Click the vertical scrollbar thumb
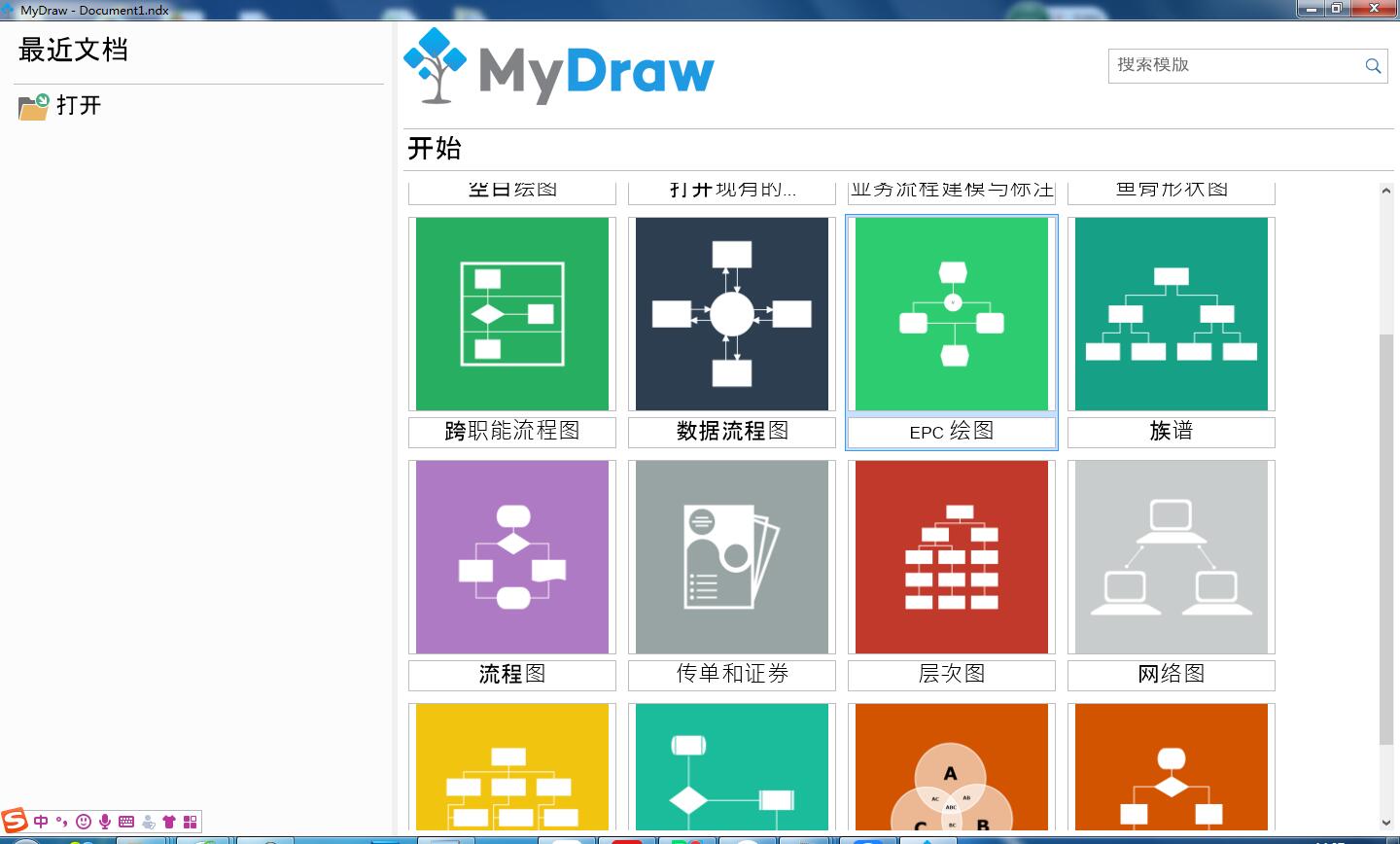Screen dimensions: 1400x844 click(1386, 540)
